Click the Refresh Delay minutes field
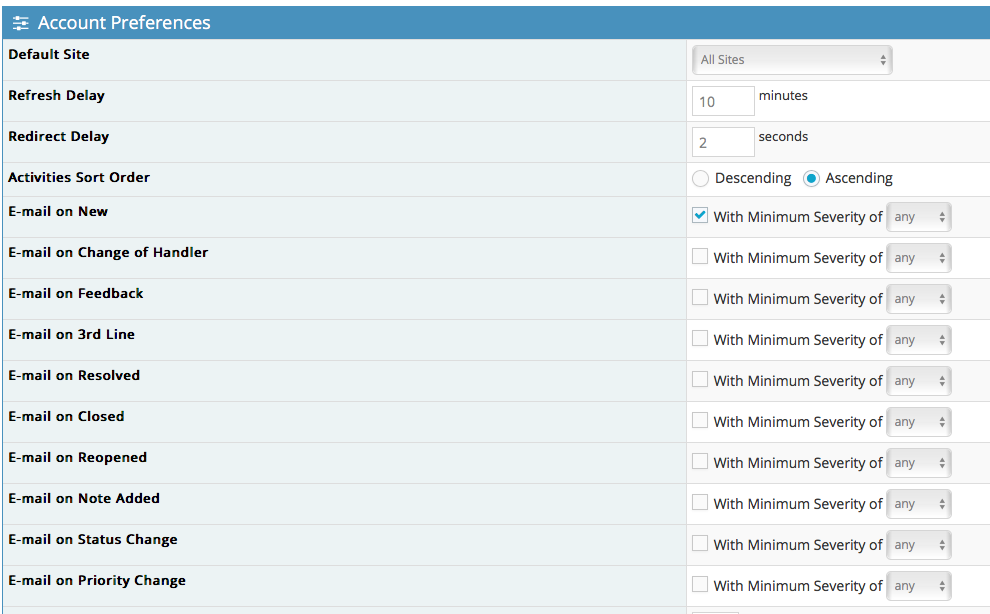This screenshot has height=614, width=990. coord(723,101)
